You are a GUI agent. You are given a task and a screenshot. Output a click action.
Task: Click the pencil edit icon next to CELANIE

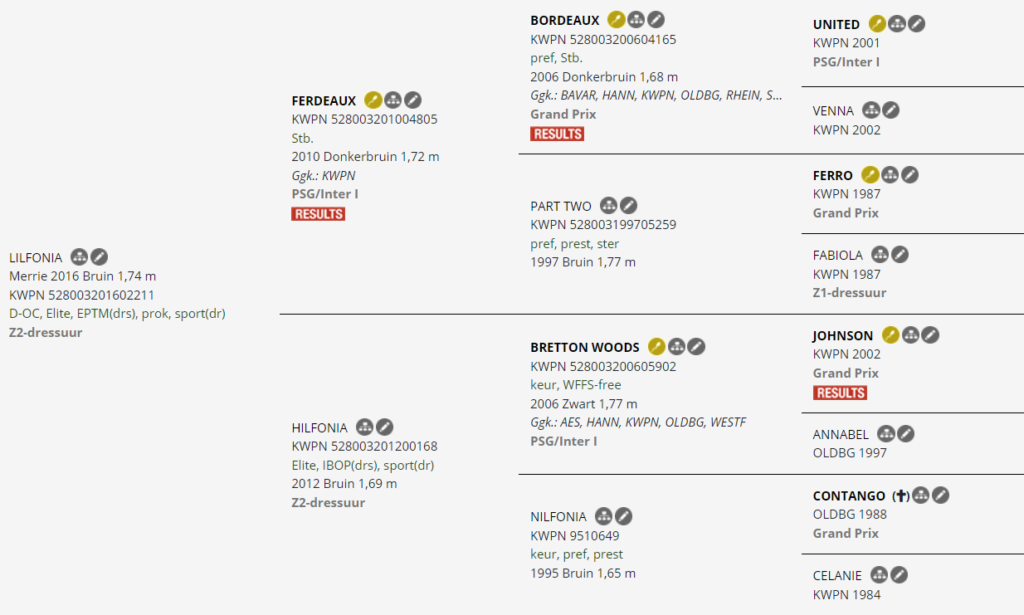point(899,575)
